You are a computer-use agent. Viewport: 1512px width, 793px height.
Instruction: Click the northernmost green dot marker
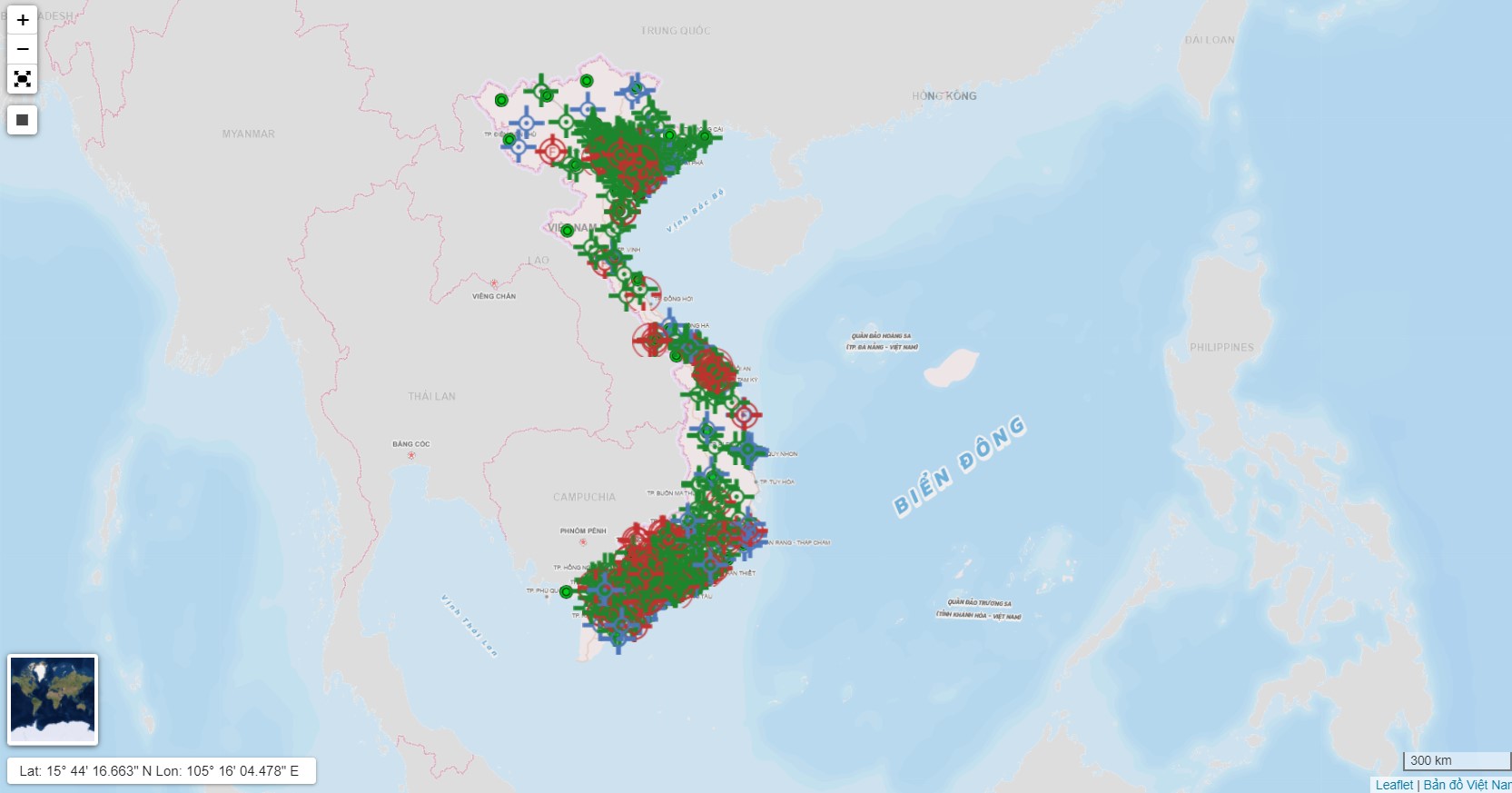[x=587, y=81]
